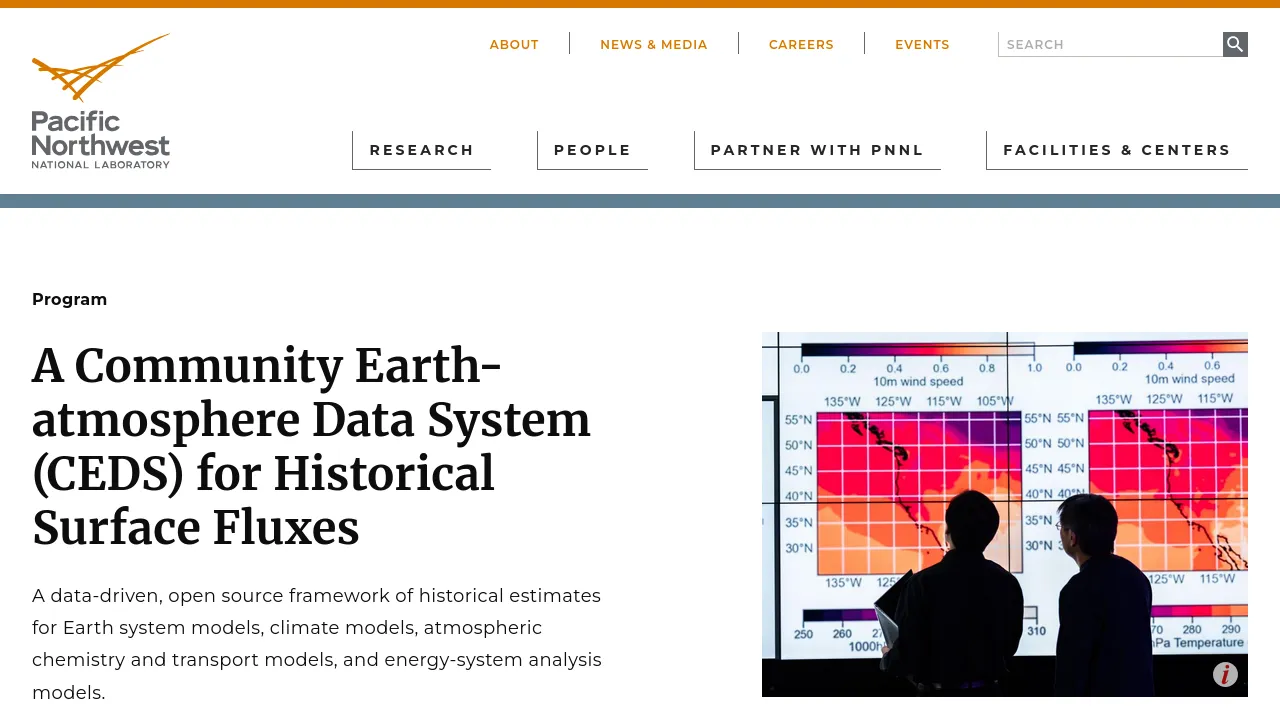Open the EVENTS page

pyautogui.click(x=922, y=44)
